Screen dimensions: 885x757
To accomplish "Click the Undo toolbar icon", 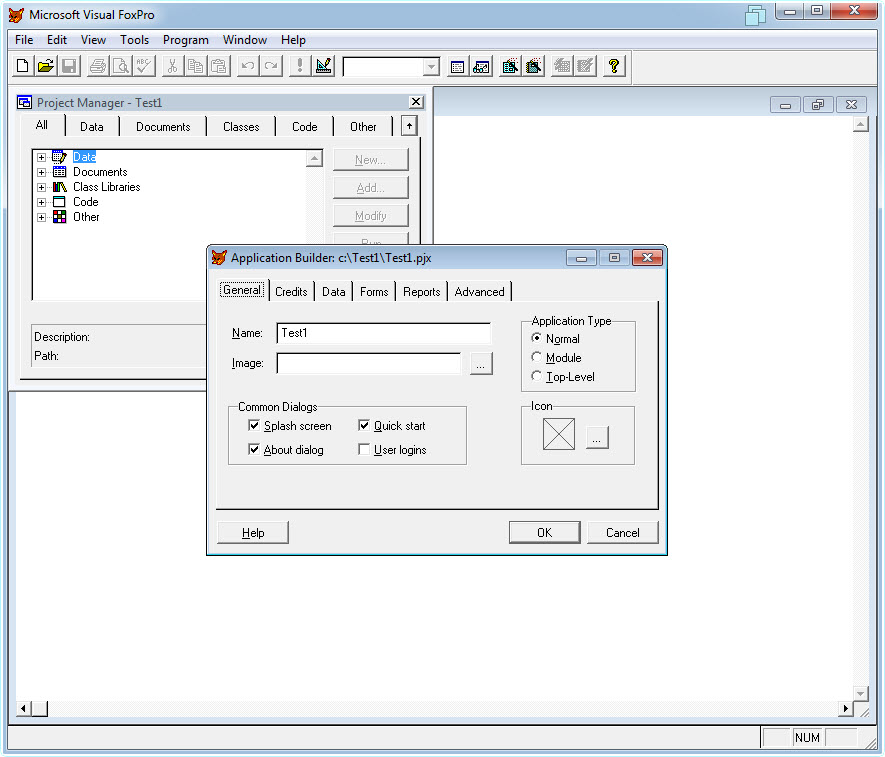I will tap(247, 66).
